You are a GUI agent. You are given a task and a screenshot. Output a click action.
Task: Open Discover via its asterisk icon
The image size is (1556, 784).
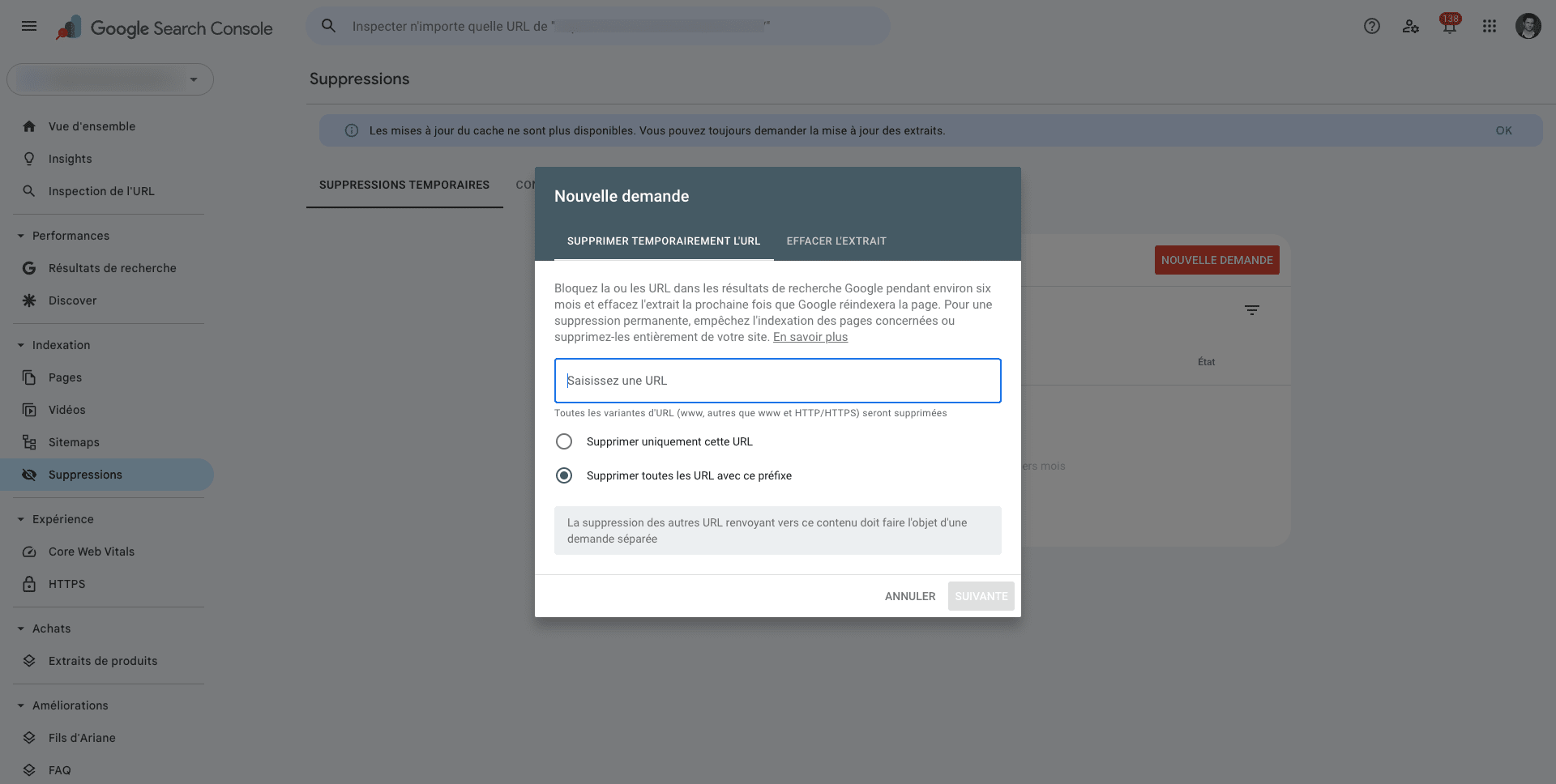pos(29,300)
